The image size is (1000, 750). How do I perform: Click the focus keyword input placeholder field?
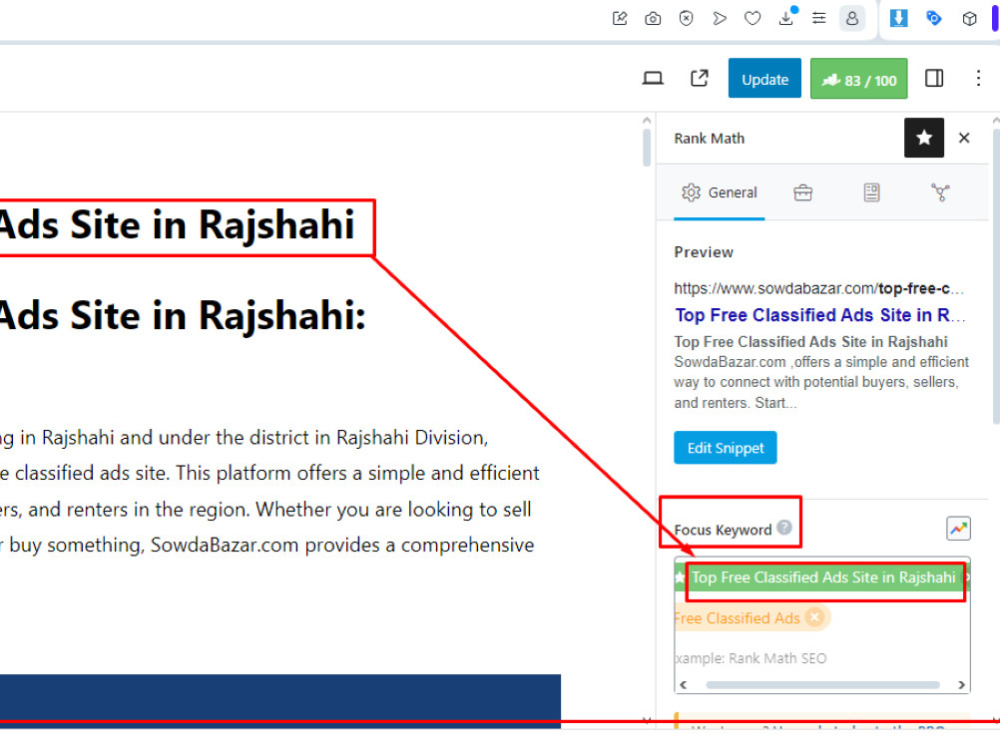click(x=753, y=658)
